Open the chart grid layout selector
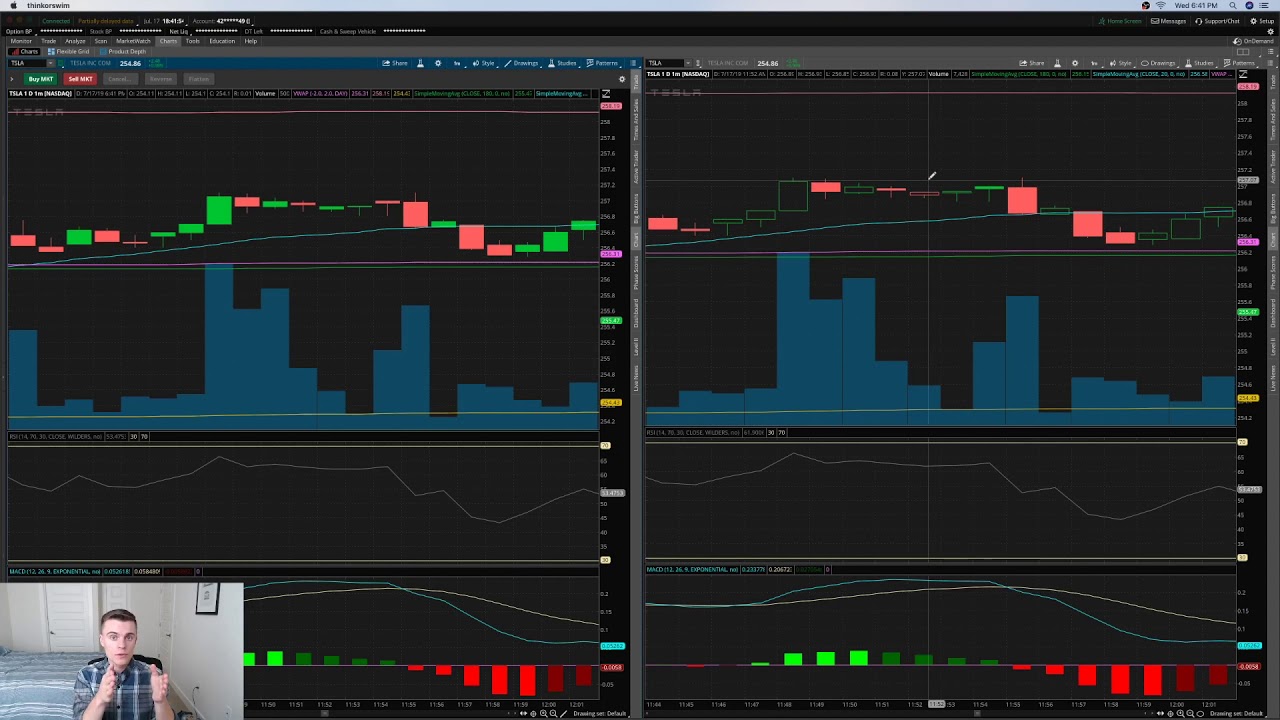 pyautogui.click(x=1243, y=52)
